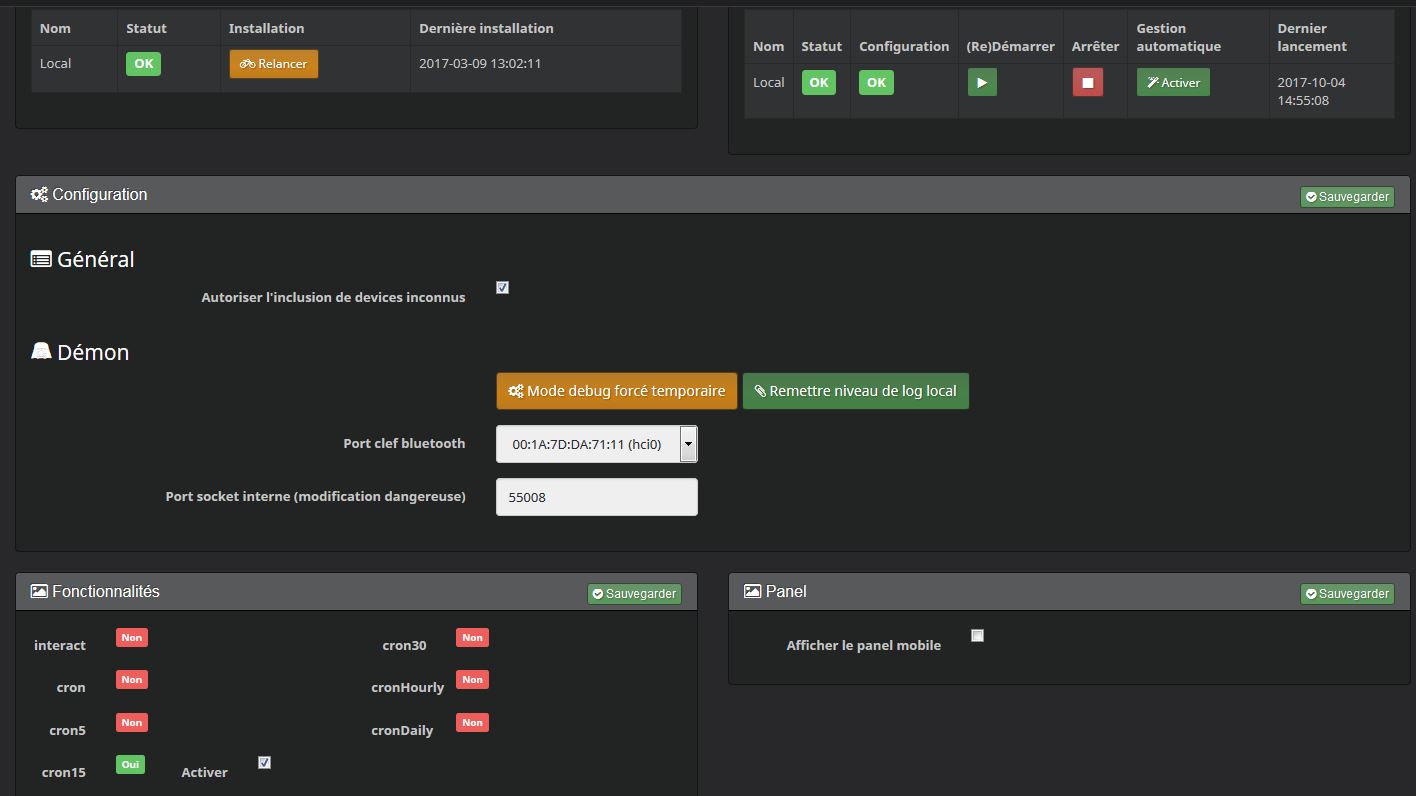The height and width of the screenshot is (796, 1416).
Task: Click the cronDaily Non badge
Action: click(472, 723)
